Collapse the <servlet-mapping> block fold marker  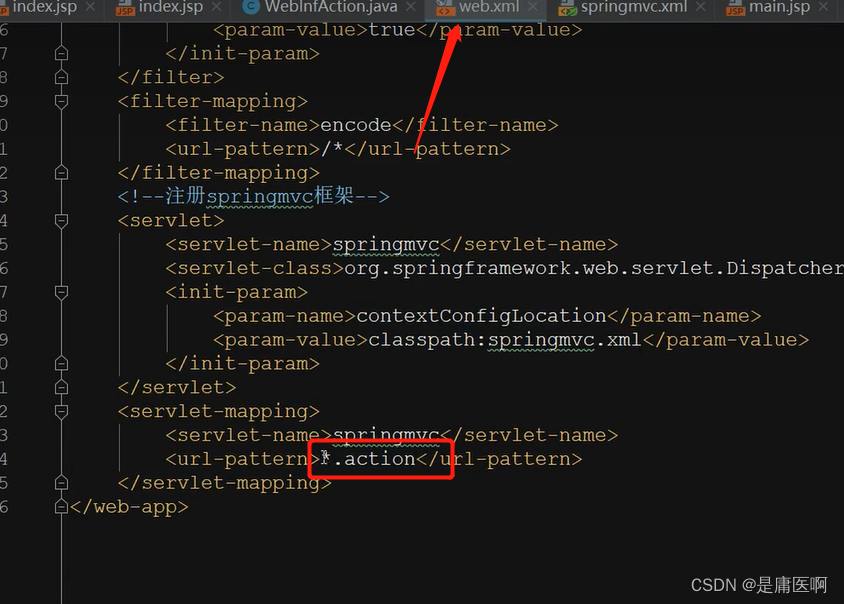click(x=61, y=412)
